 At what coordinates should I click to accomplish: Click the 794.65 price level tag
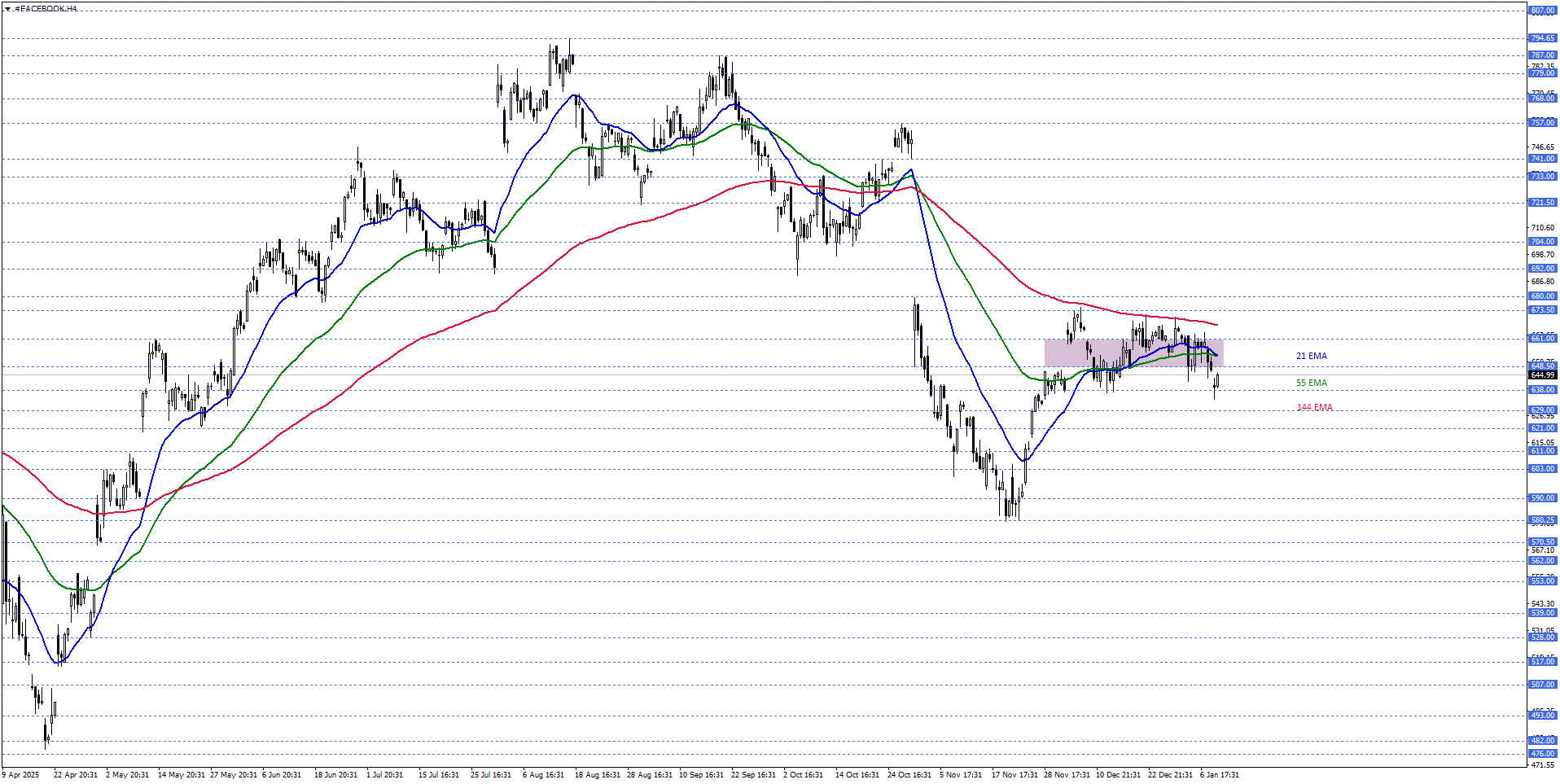point(1542,38)
